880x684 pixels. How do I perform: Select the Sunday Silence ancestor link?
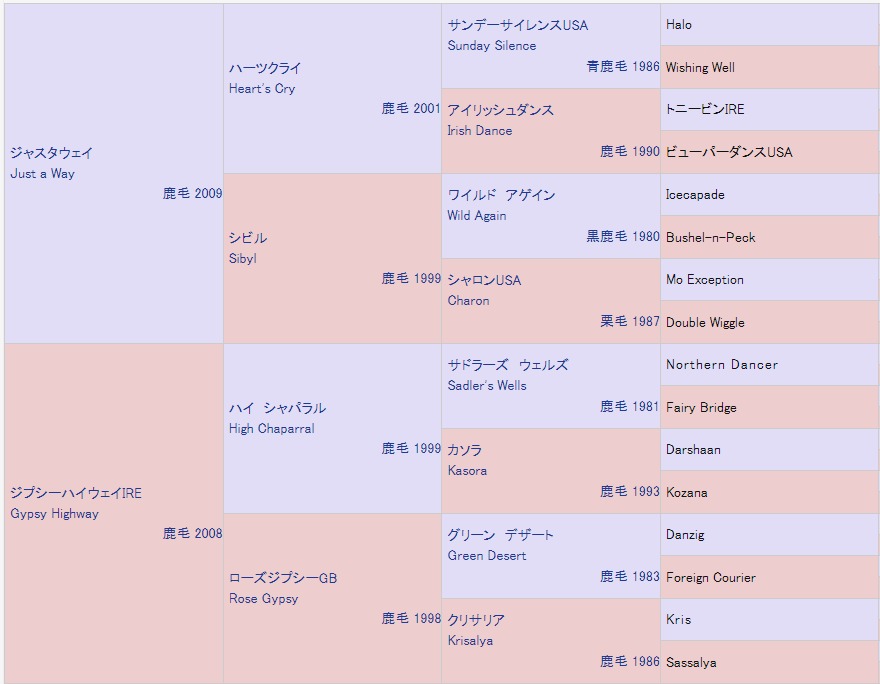518,25
